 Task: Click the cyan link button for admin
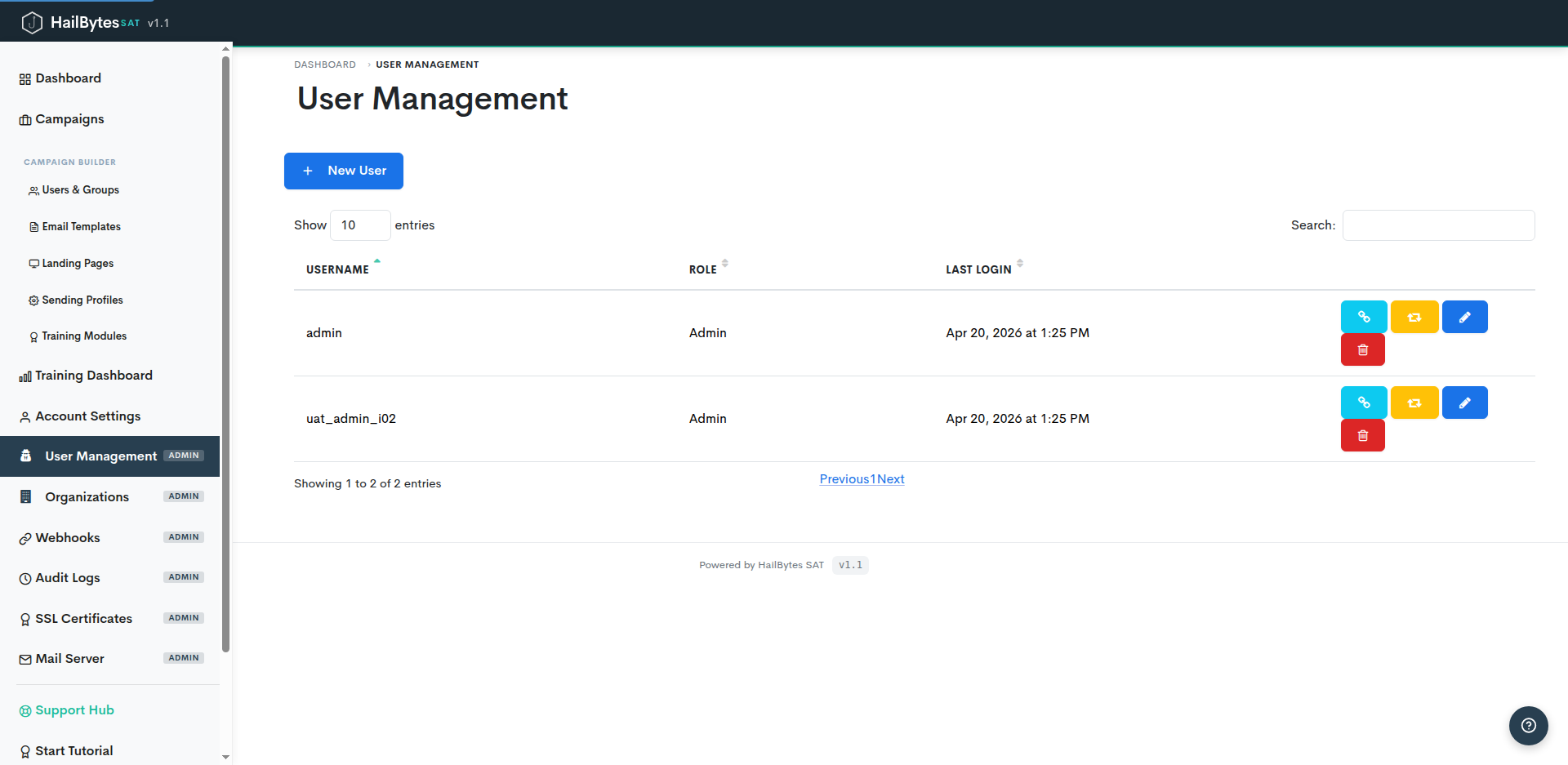tap(1364, 317)
